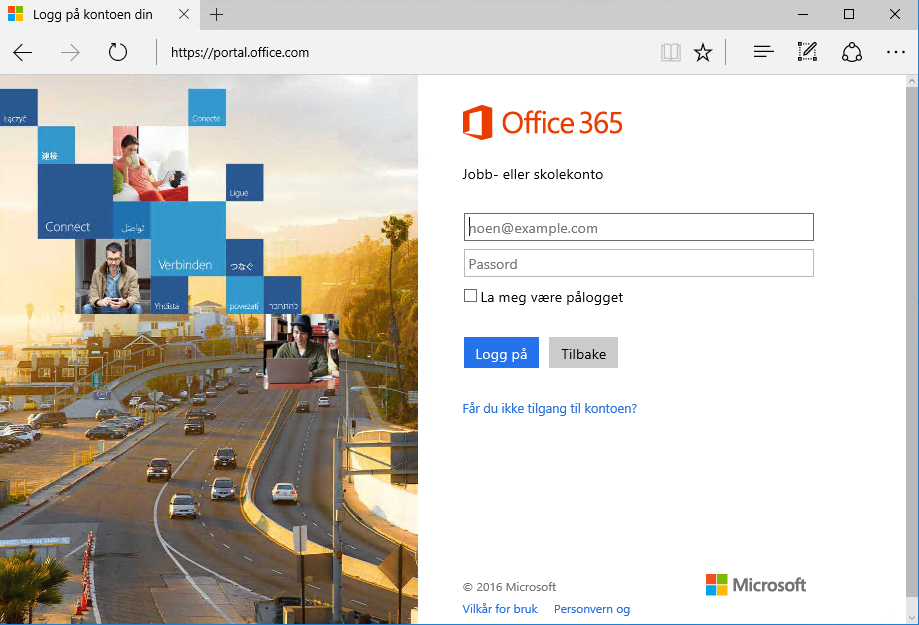Click the browser forward arrow

tap(70, 53)
